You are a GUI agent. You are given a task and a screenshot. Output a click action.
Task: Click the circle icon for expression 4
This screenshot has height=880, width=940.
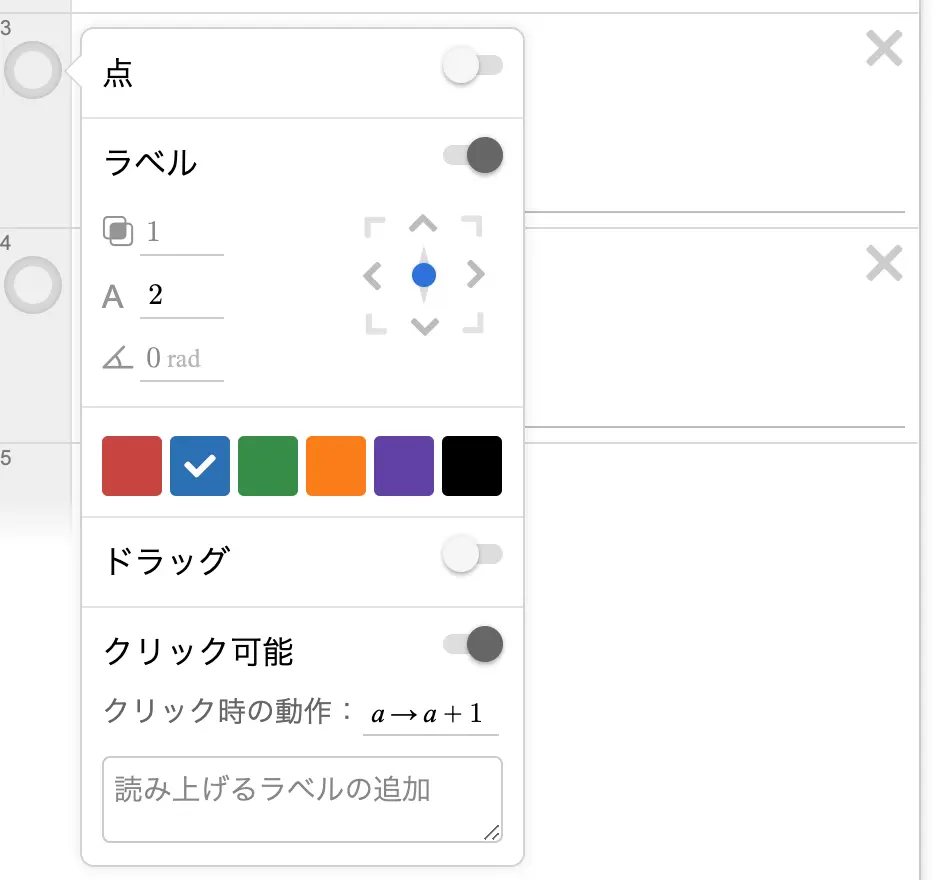click(x=33, y=284)
